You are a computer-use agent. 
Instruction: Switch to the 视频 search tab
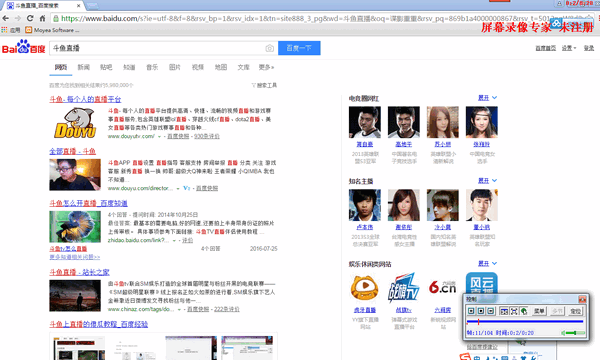[x=198, y=67]
